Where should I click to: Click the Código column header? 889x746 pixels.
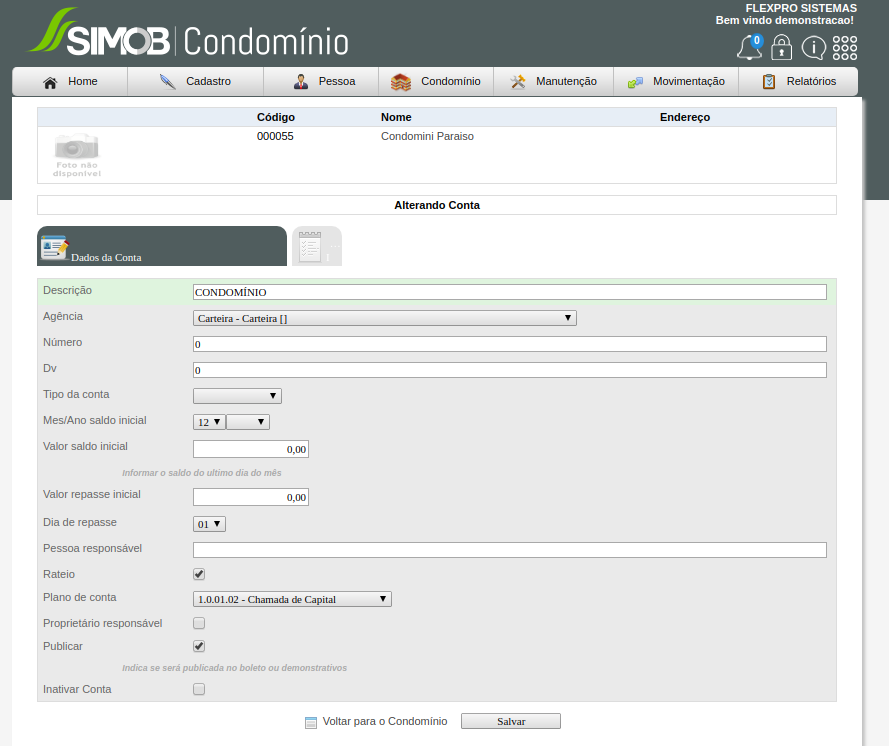276,117
